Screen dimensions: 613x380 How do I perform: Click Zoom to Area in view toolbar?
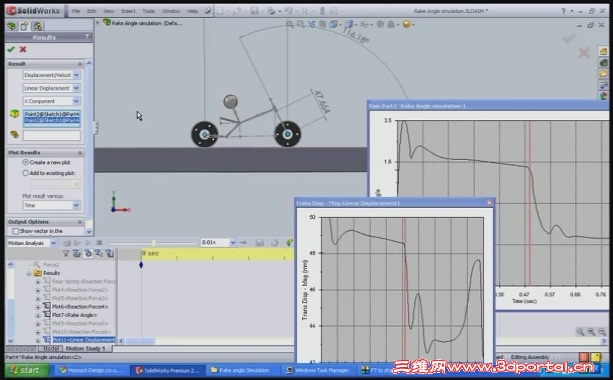coord(300,24)
